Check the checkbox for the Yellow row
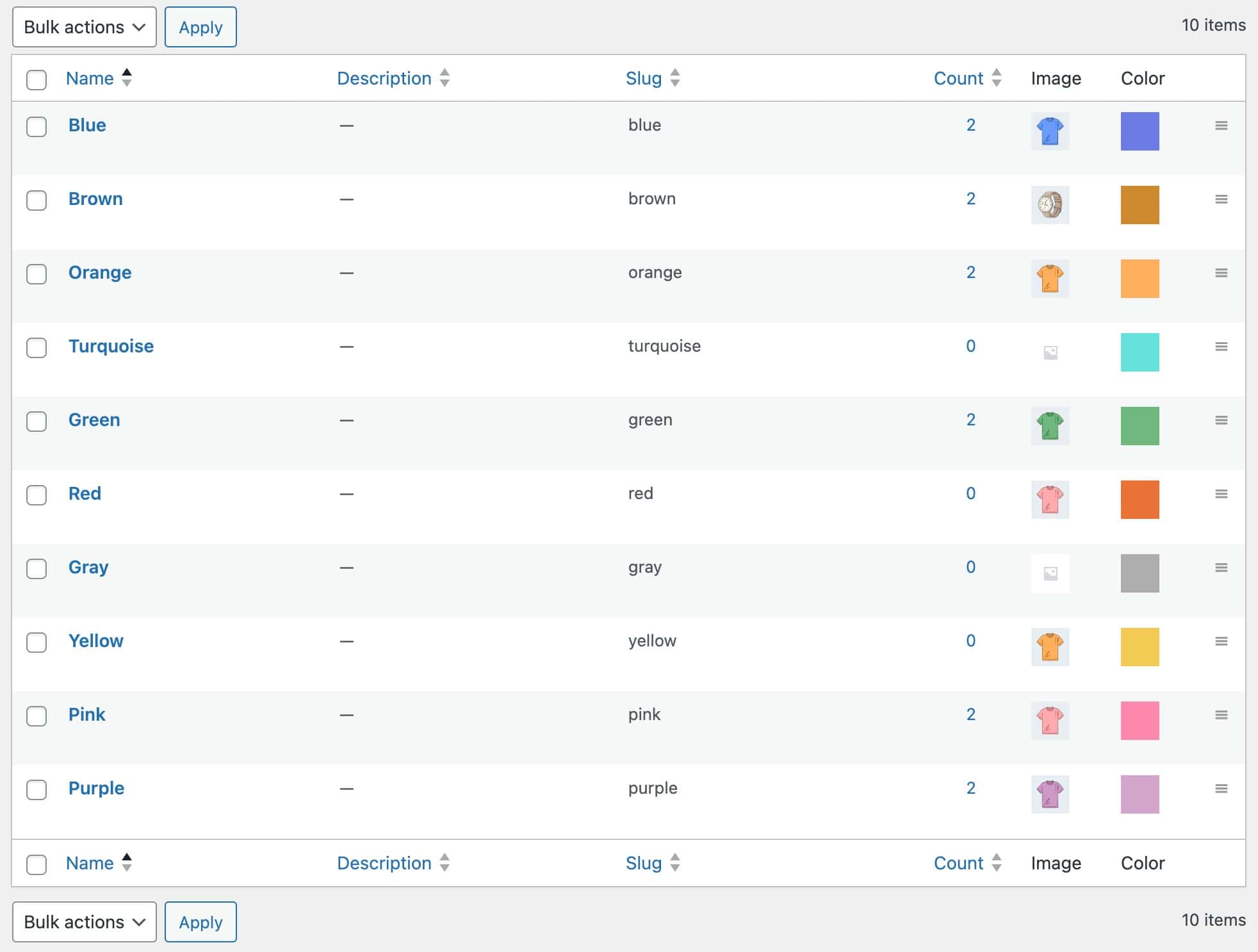 (x=37, y=643)
